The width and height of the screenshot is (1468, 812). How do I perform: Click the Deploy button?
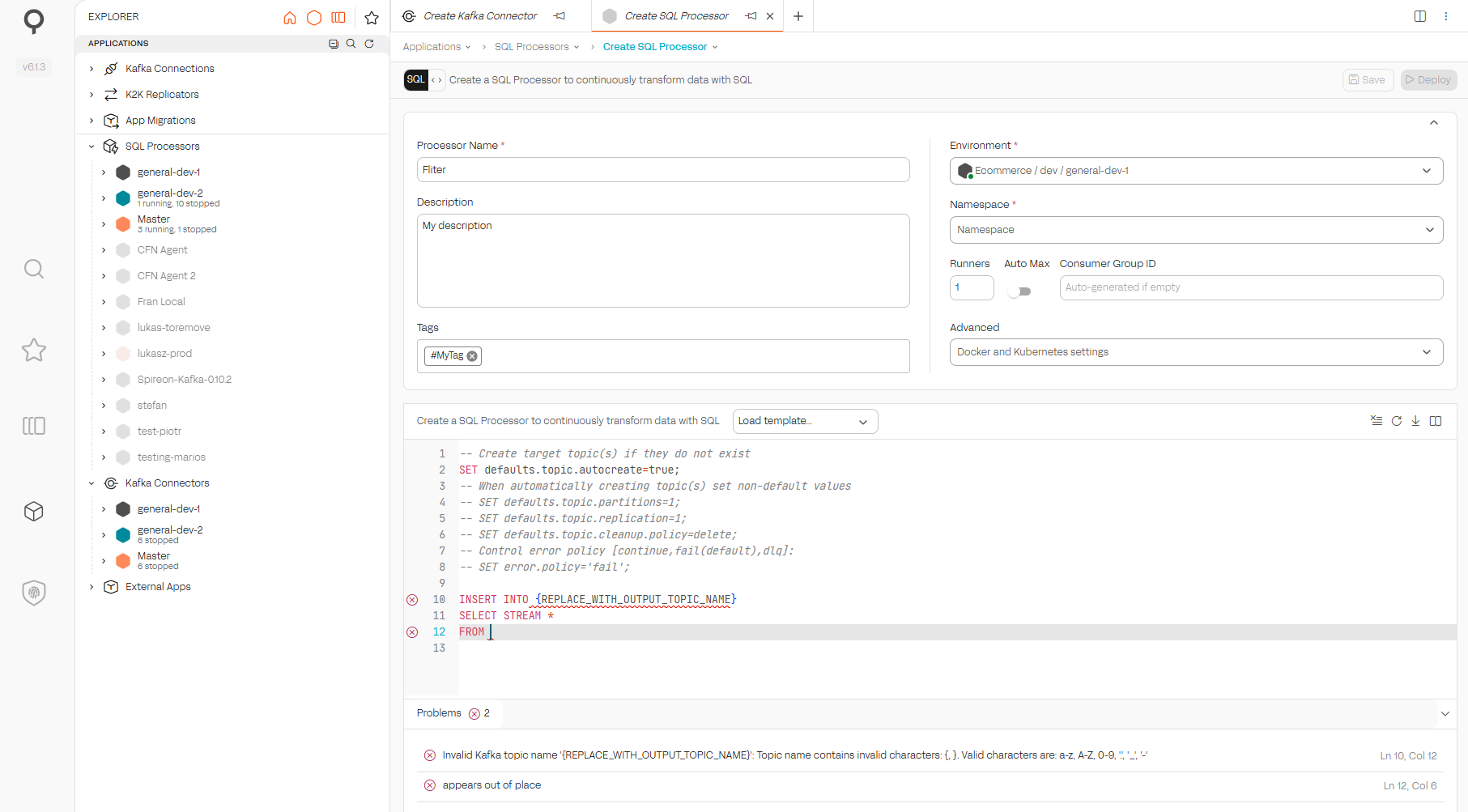(x=1428, y=80)
